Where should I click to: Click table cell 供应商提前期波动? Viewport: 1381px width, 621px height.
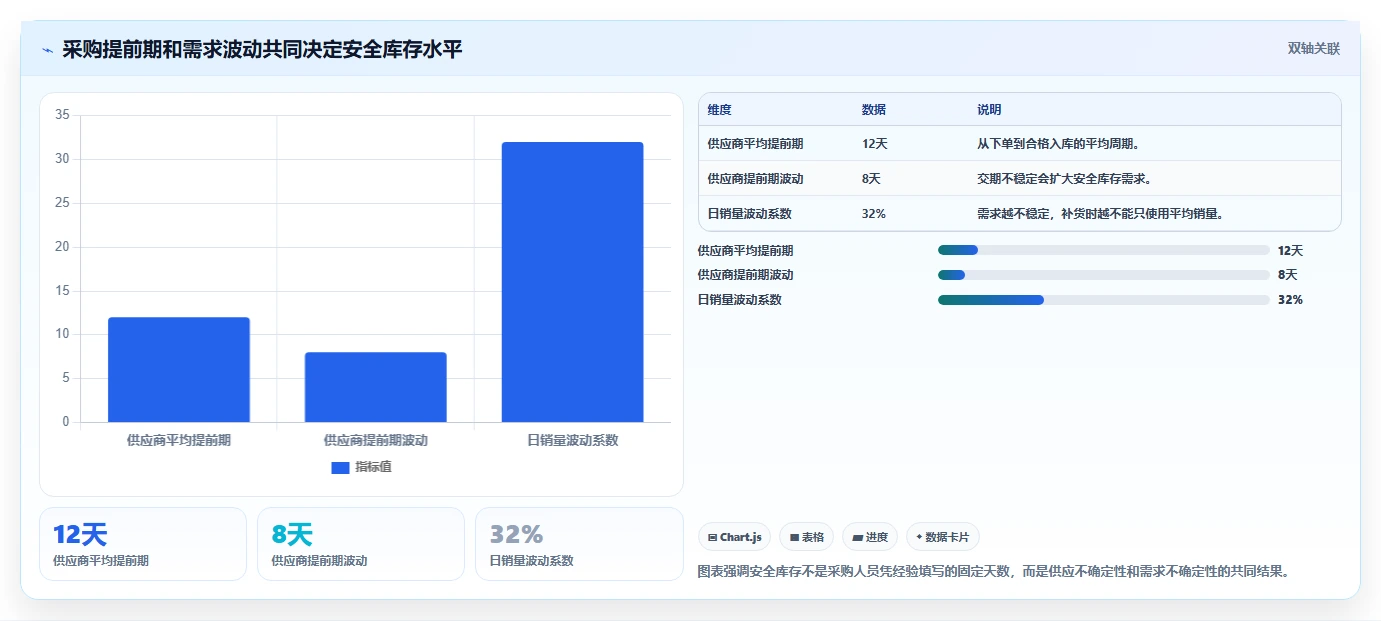[x=755, y=179]
